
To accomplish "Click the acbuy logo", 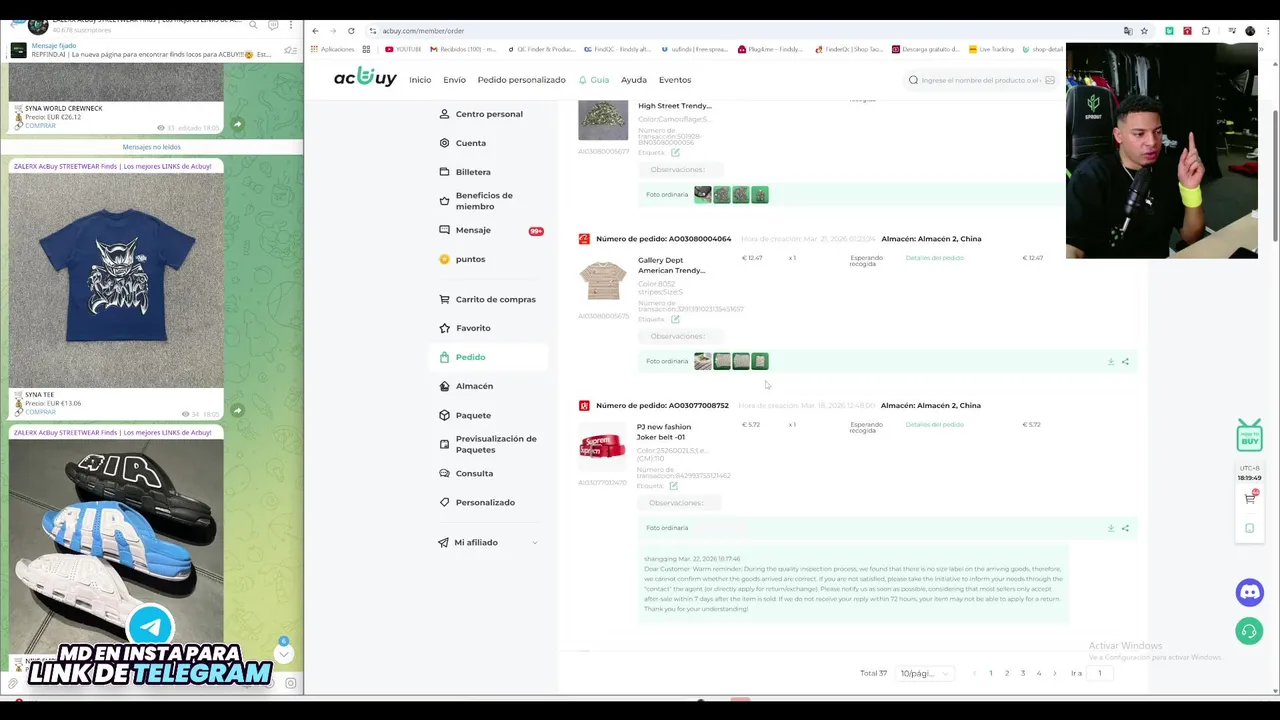I will (x=365, y=78).
